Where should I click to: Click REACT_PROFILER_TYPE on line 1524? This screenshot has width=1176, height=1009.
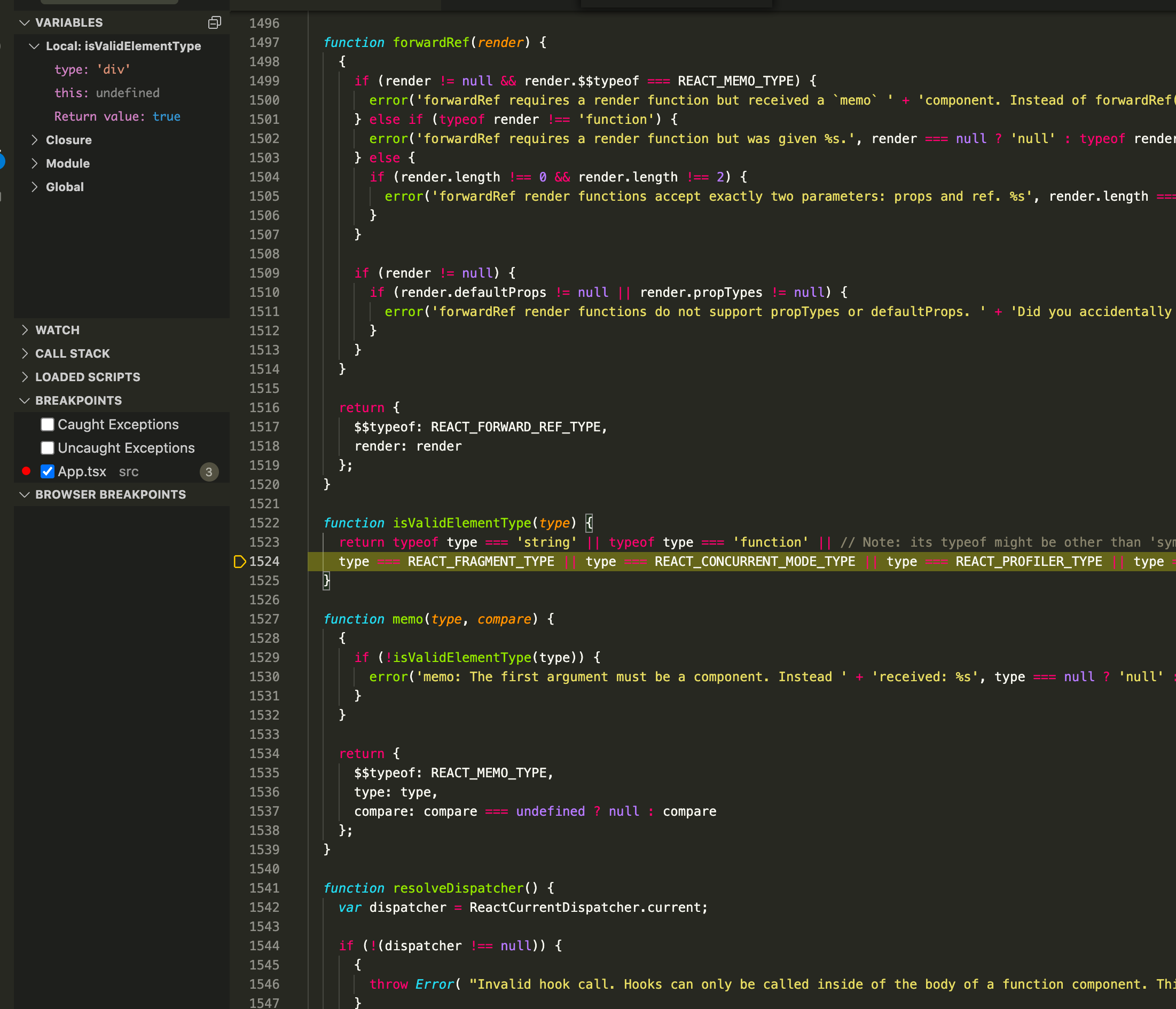[1029, 561]
